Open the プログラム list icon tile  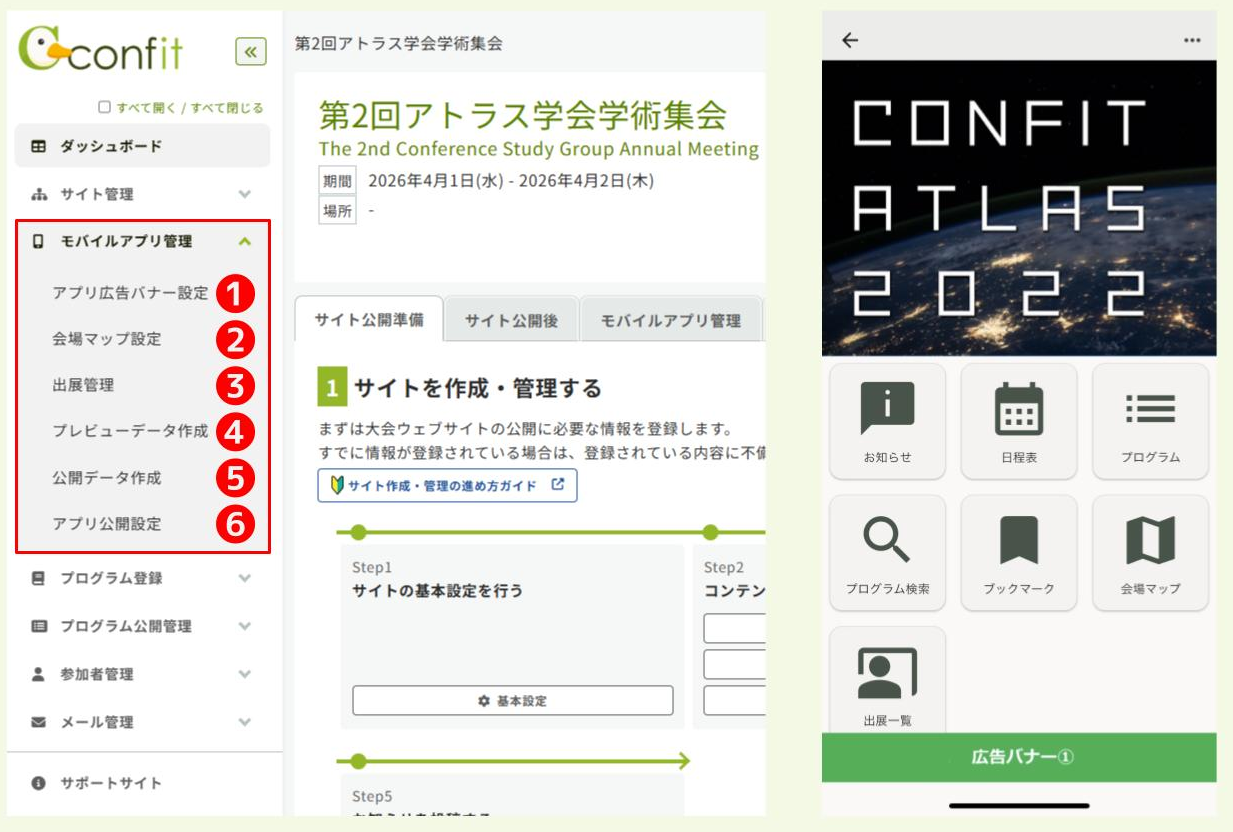(1150, 421)
